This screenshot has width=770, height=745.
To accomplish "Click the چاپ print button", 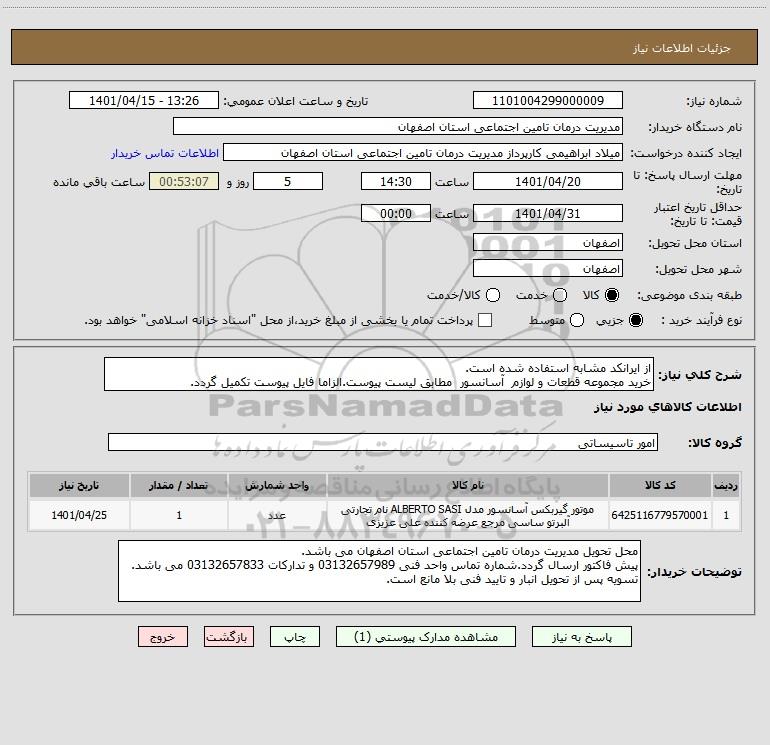I will [295, 637].
